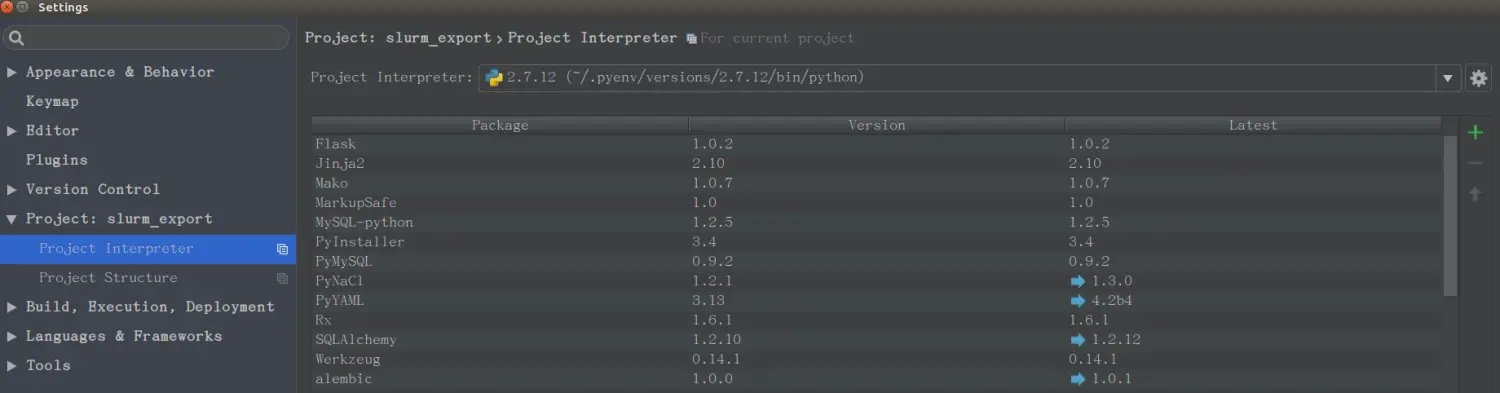This screenshot has height=393, width=1500.
Task: Select the Mako package row
Action: click(877, 183)
